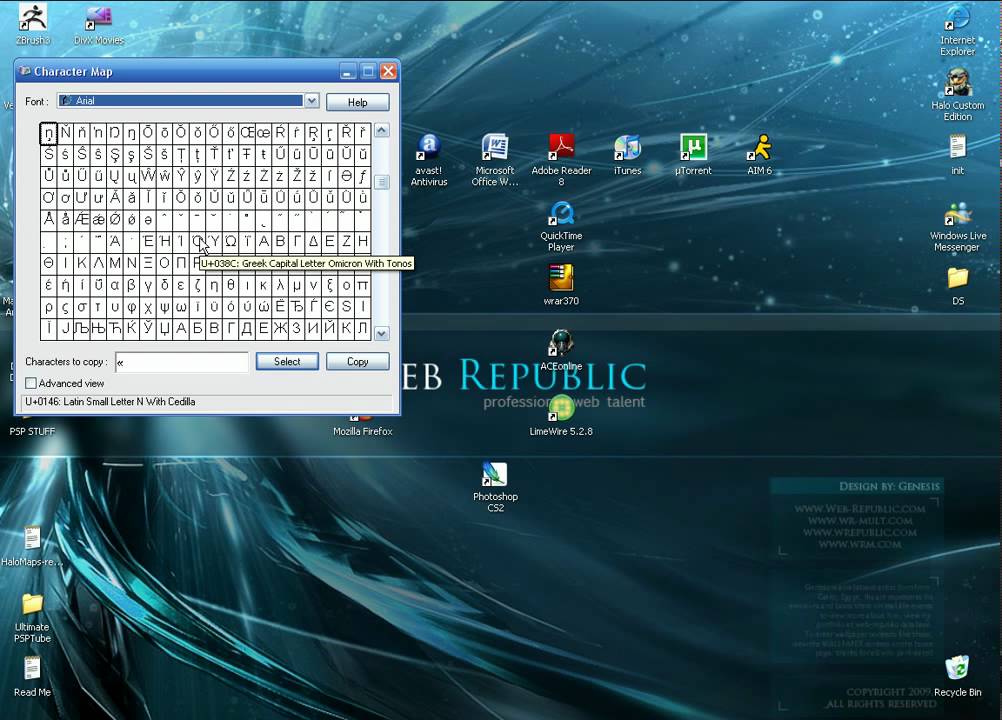Open the iTunes desktop icon
The height and width of the screenshot is (720, 1002).
coord(627,154)
